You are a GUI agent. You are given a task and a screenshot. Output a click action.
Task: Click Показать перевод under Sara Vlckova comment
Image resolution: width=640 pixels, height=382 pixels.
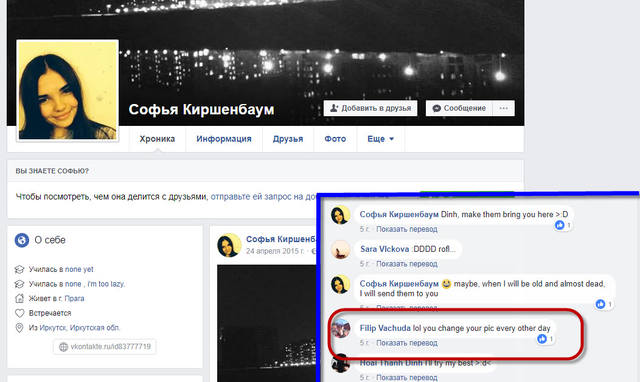407,264
